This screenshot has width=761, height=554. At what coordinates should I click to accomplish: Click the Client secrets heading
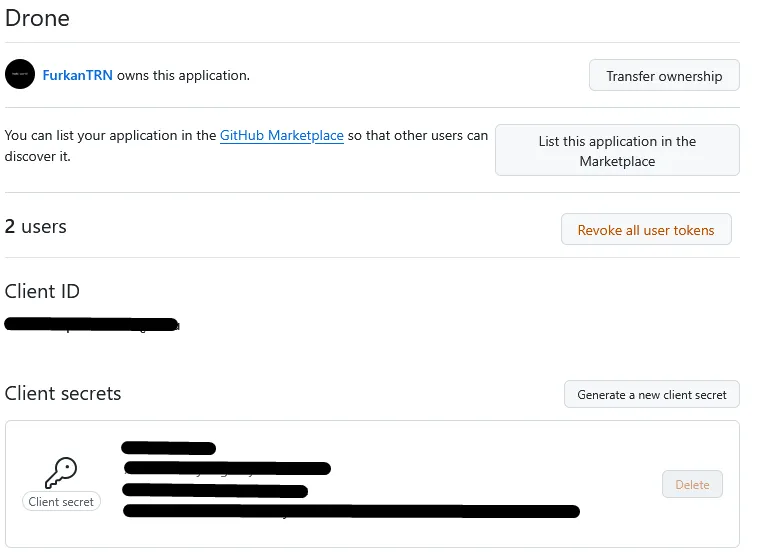pos(63,393)
